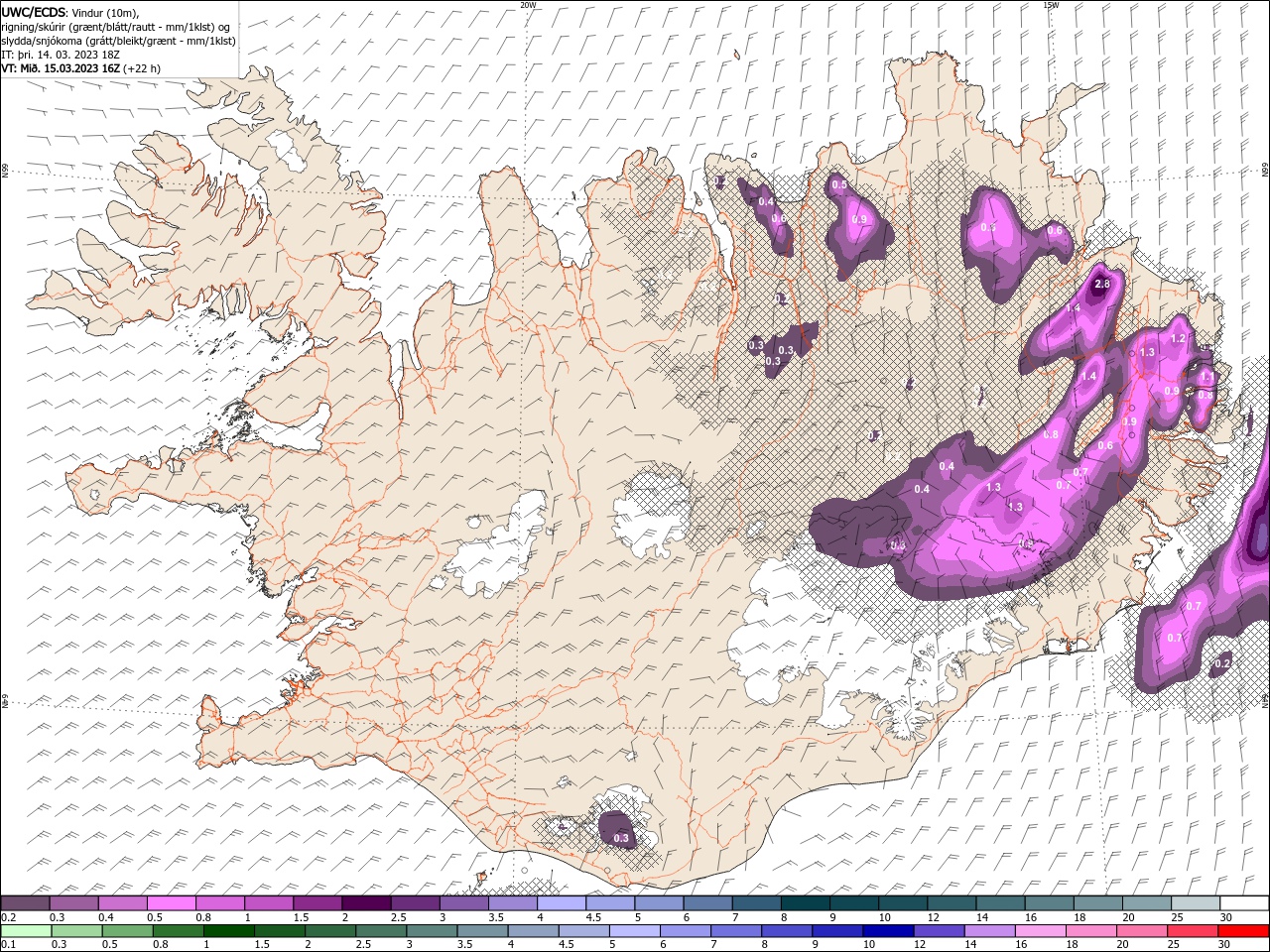The width and height of the screenshot is (1270, 952).
Task: Click the lower scale swatch between 25 and 30
Action: (x=1192, y=931)
